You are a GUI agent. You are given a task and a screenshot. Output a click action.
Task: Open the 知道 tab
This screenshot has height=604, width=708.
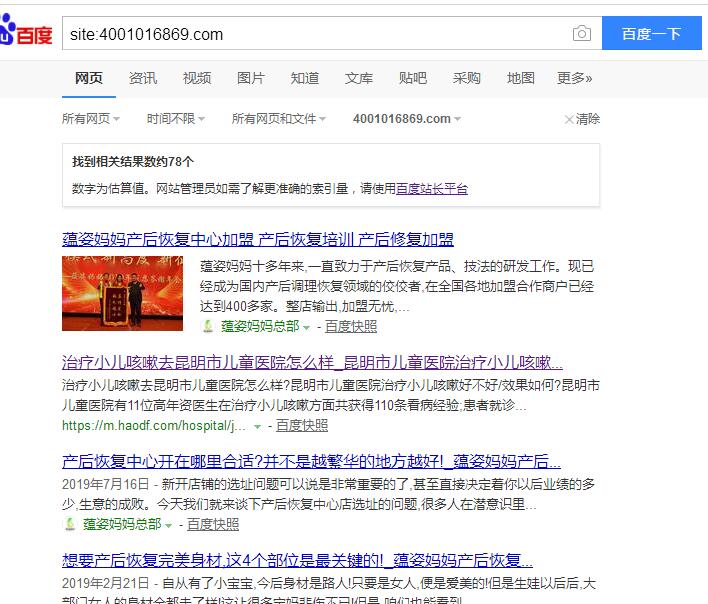[x=305, y=78]
